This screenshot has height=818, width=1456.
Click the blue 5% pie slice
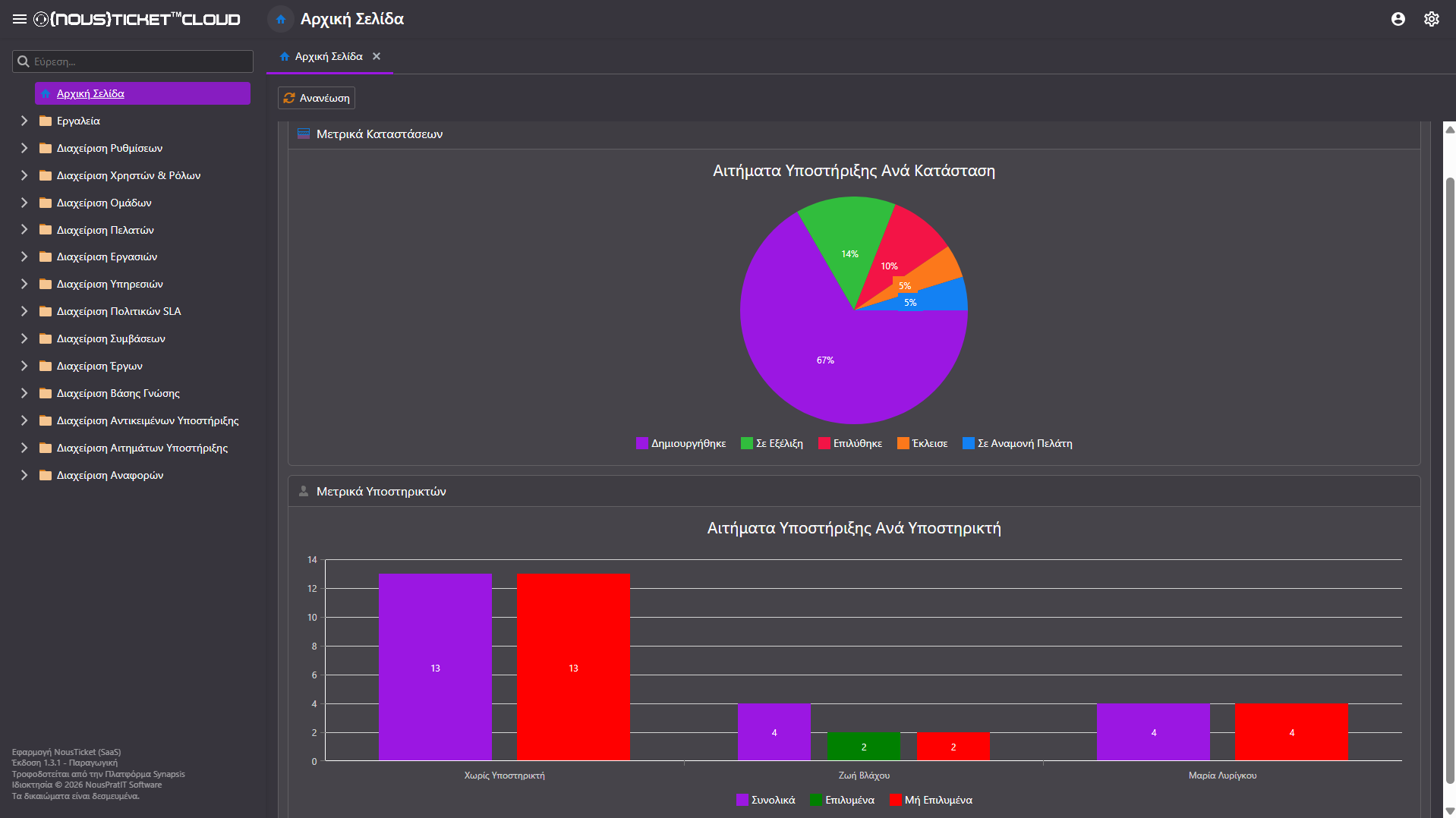934,298
